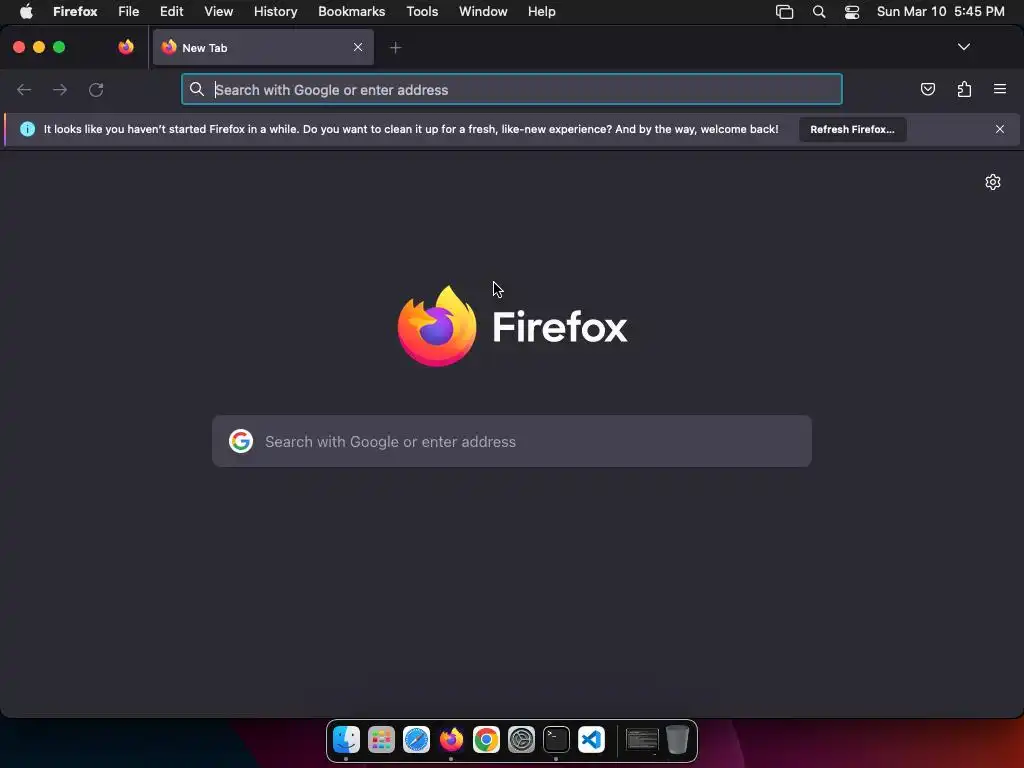Open the Extensions puzzle icon

click(x=964, y=89)
